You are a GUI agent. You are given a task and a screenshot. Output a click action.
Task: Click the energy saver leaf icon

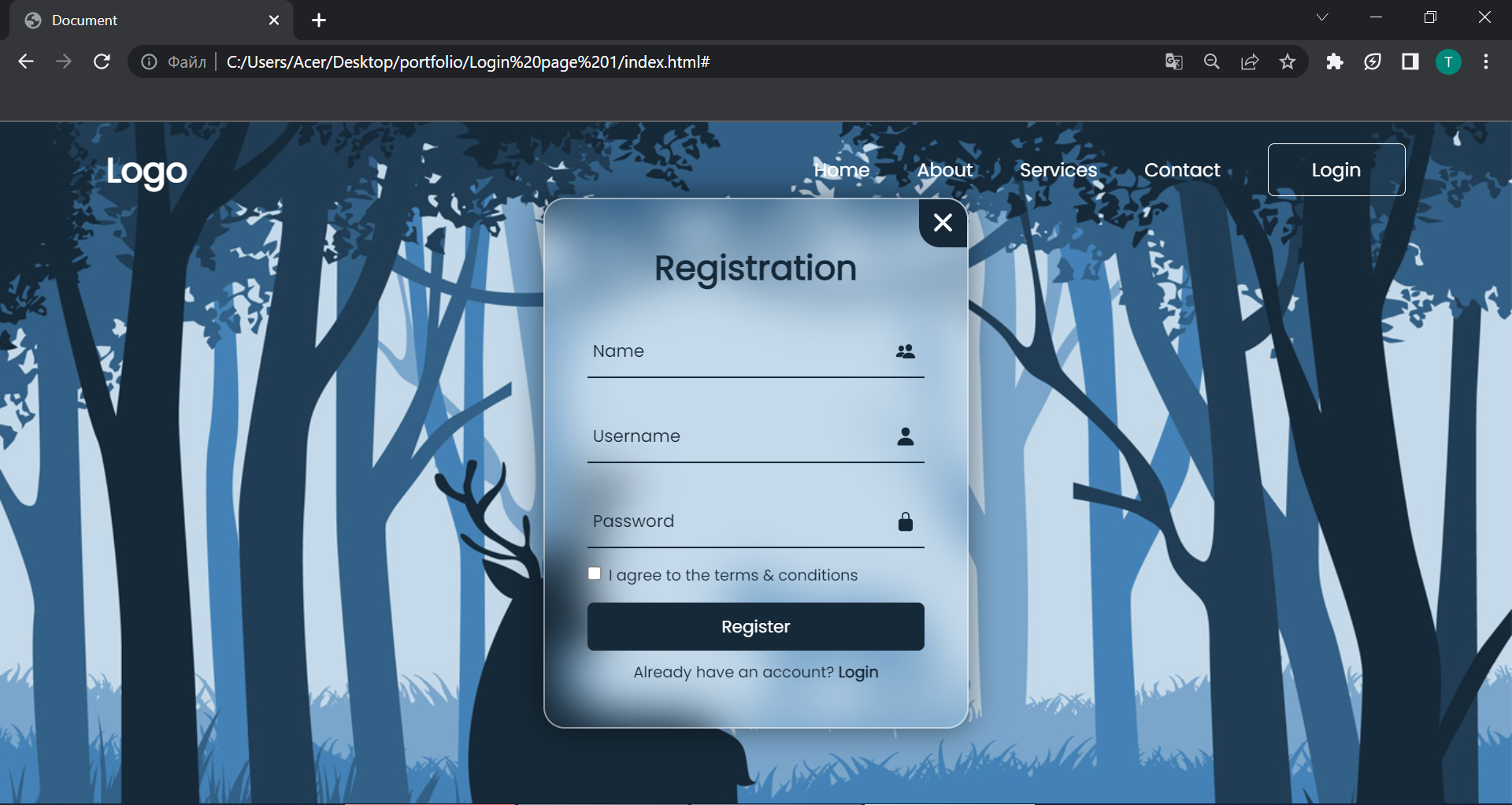[1373, 61]
